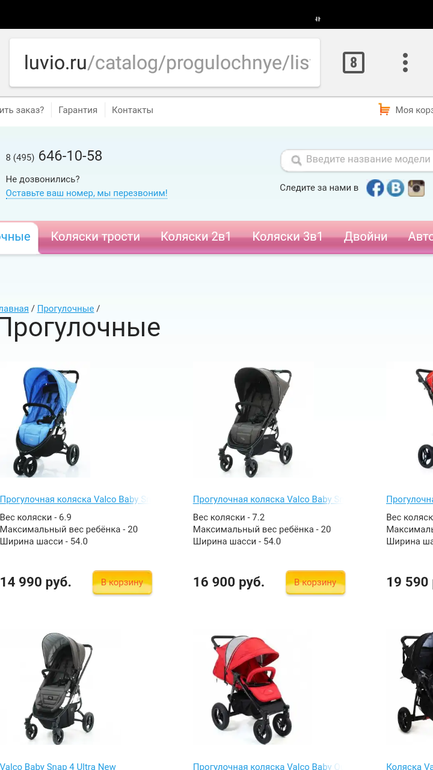The image size is (433, 770).
Task: Open the 'Двойни' category tab
Action: [x=366, y=237]
